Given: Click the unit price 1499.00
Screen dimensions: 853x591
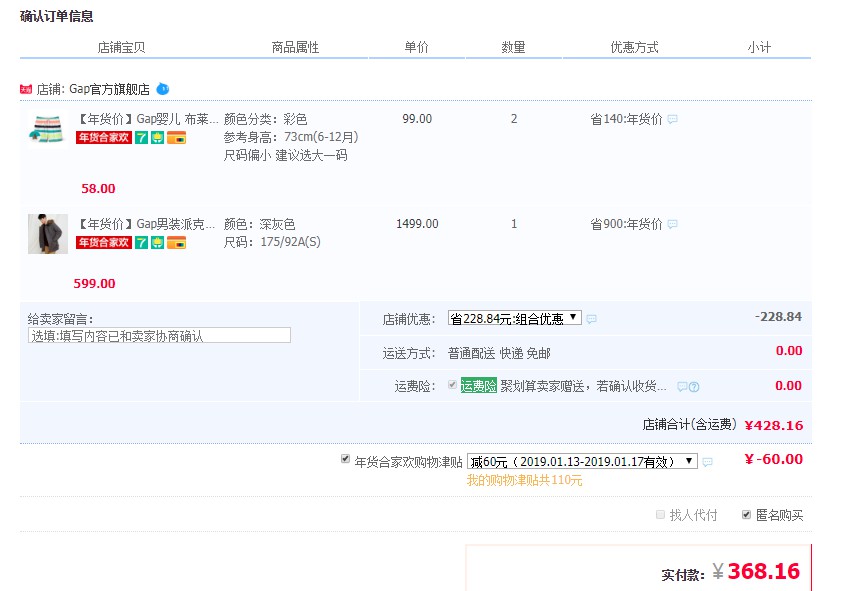Looking at the screenshot, I should tap(417, 224).
